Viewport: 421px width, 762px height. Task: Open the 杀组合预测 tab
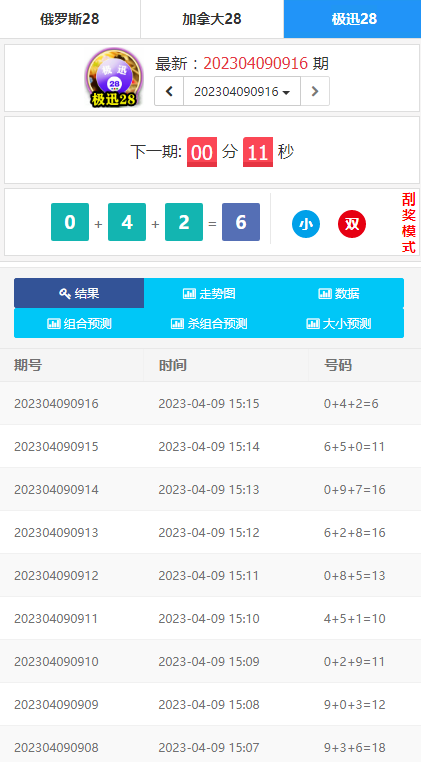(209, 323)
